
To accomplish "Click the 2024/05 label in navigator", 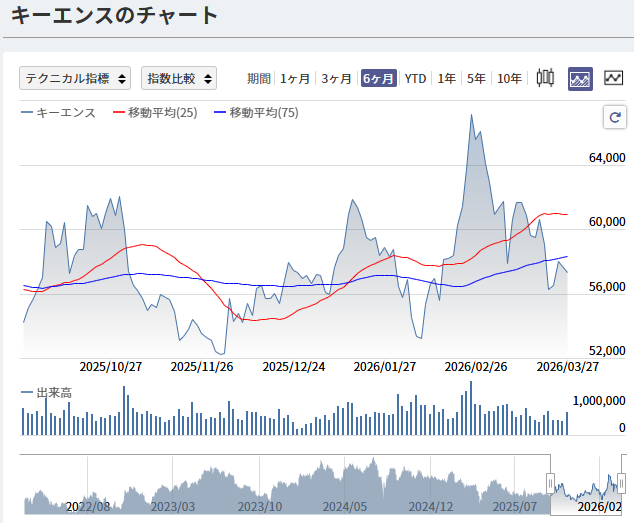I will click(x=345, y=506).
